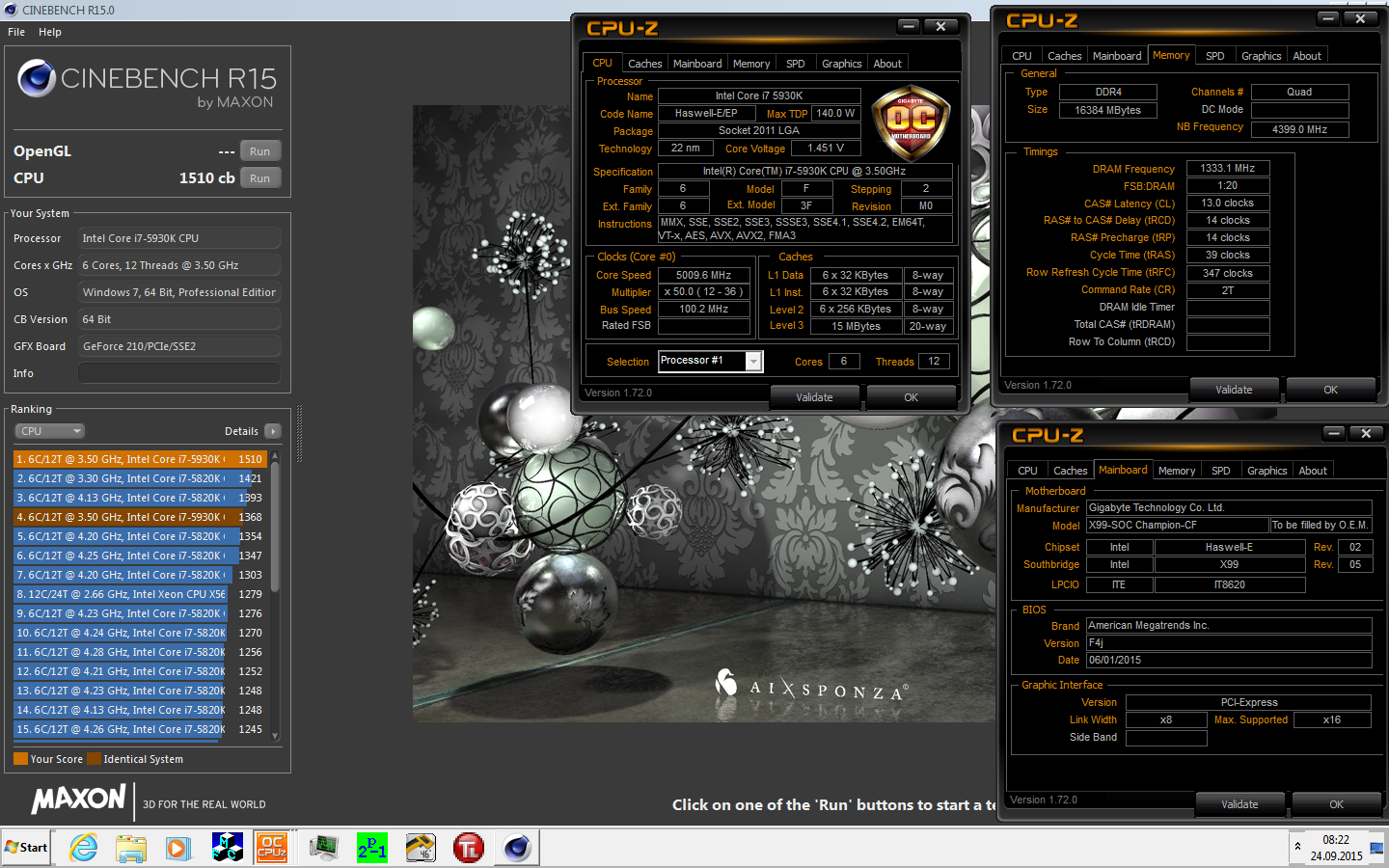The image size is (1389, 868).
Task: Click NB Frequency 4399.0 MHz value
Action: pyautogui.click(x=1299, y=129)
